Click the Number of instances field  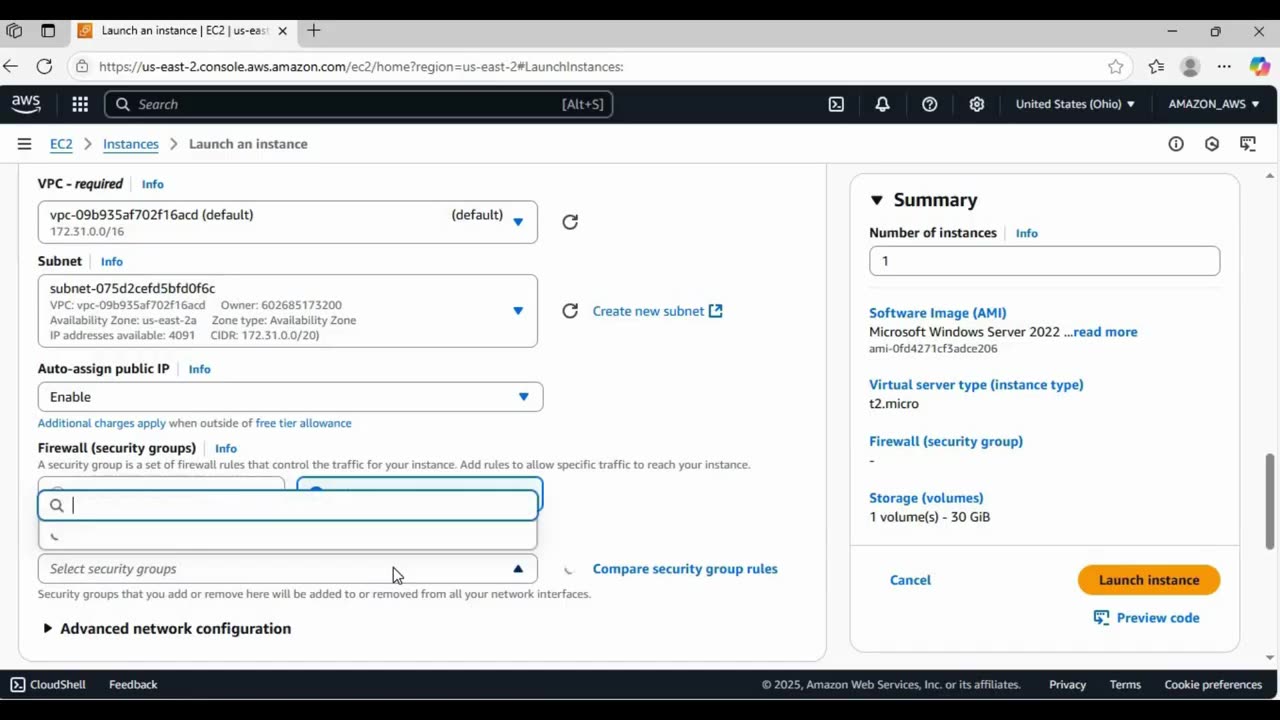(1044, 261)
